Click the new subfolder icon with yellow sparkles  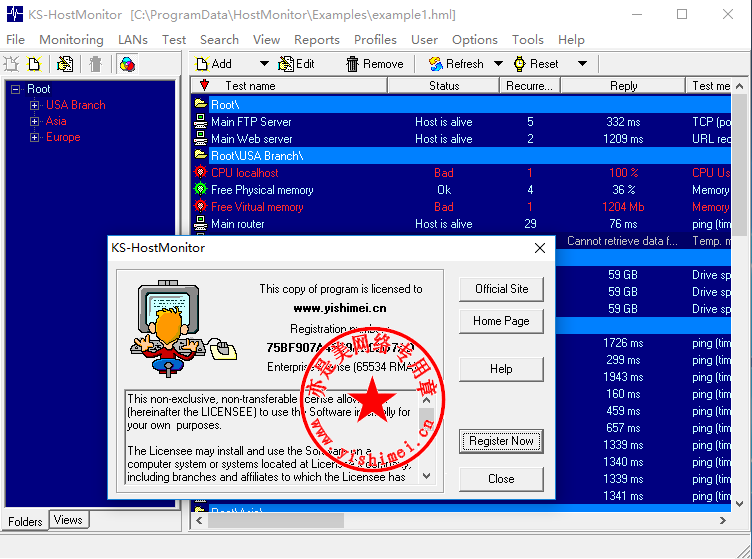pos(34,64)
